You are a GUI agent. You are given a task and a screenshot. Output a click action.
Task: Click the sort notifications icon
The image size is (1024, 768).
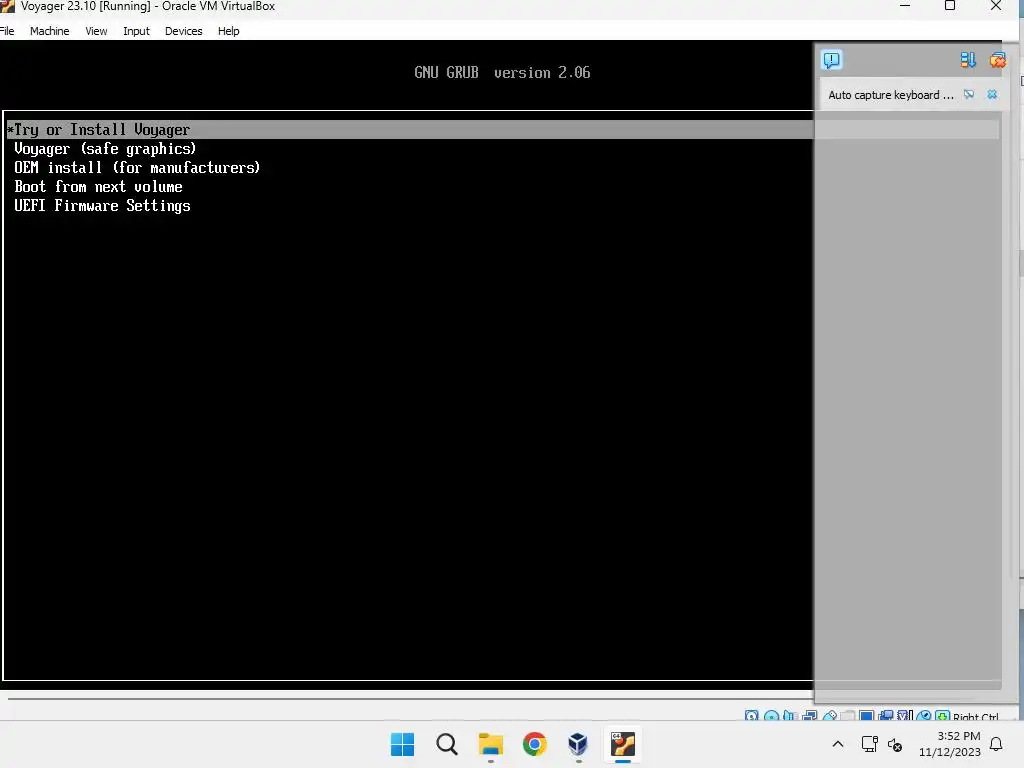[968, 60]
